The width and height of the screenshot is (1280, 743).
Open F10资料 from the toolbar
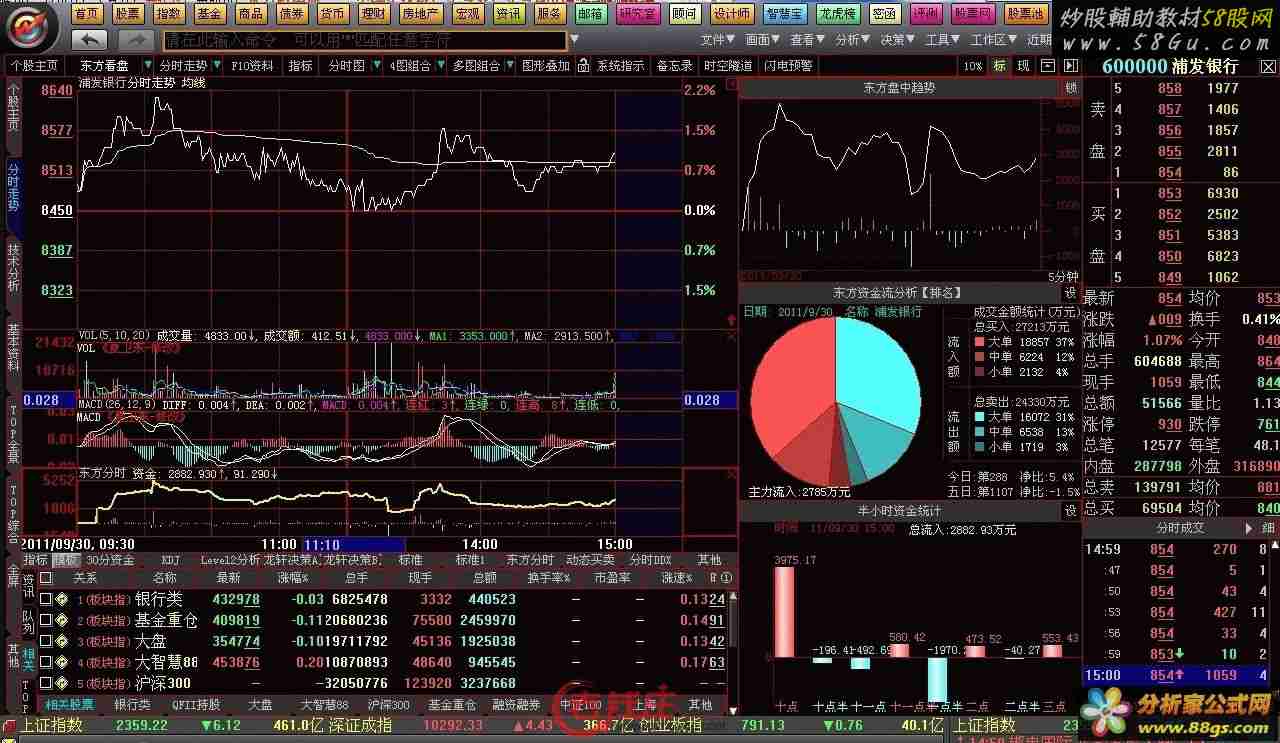tap(252, 66)
